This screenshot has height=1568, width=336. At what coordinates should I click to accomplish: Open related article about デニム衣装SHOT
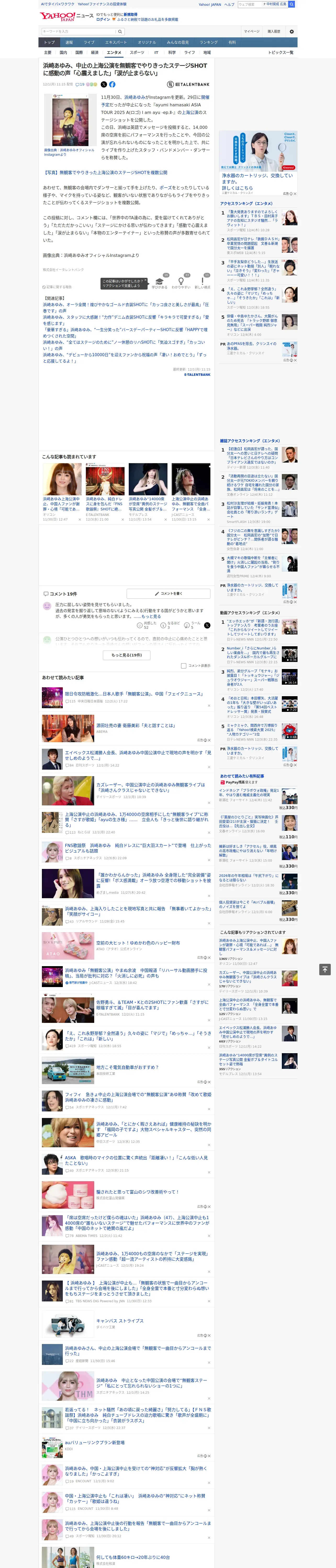pos(126,320)
